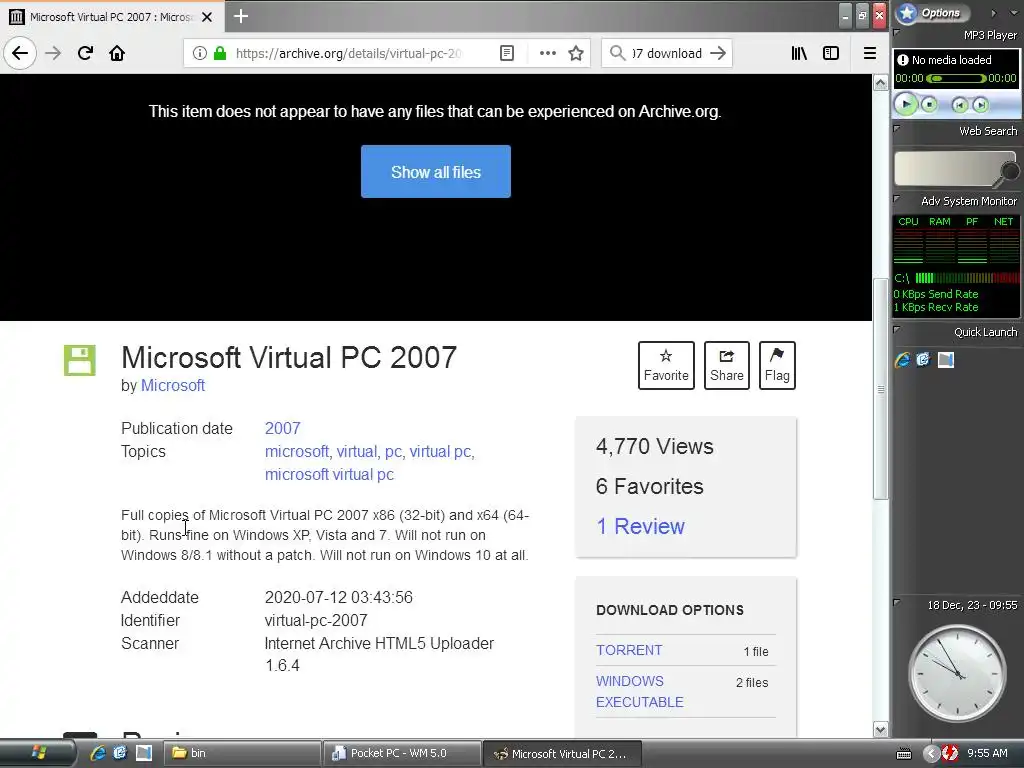Show the browser sidebars
Viewport: 1024px width, 768px height.
[x=831, y=53]
